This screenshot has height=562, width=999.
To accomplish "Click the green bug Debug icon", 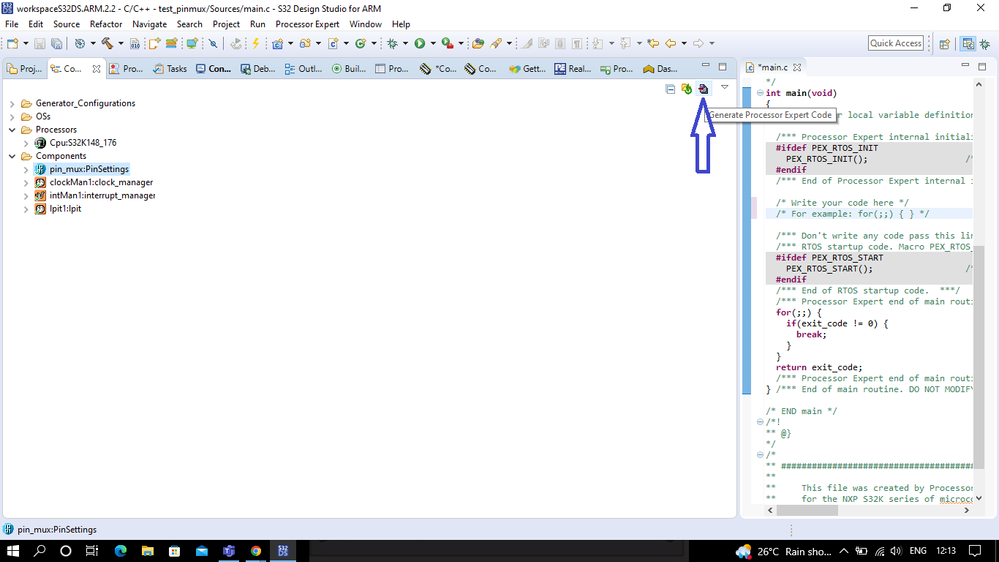I will (x=392, y=43).
